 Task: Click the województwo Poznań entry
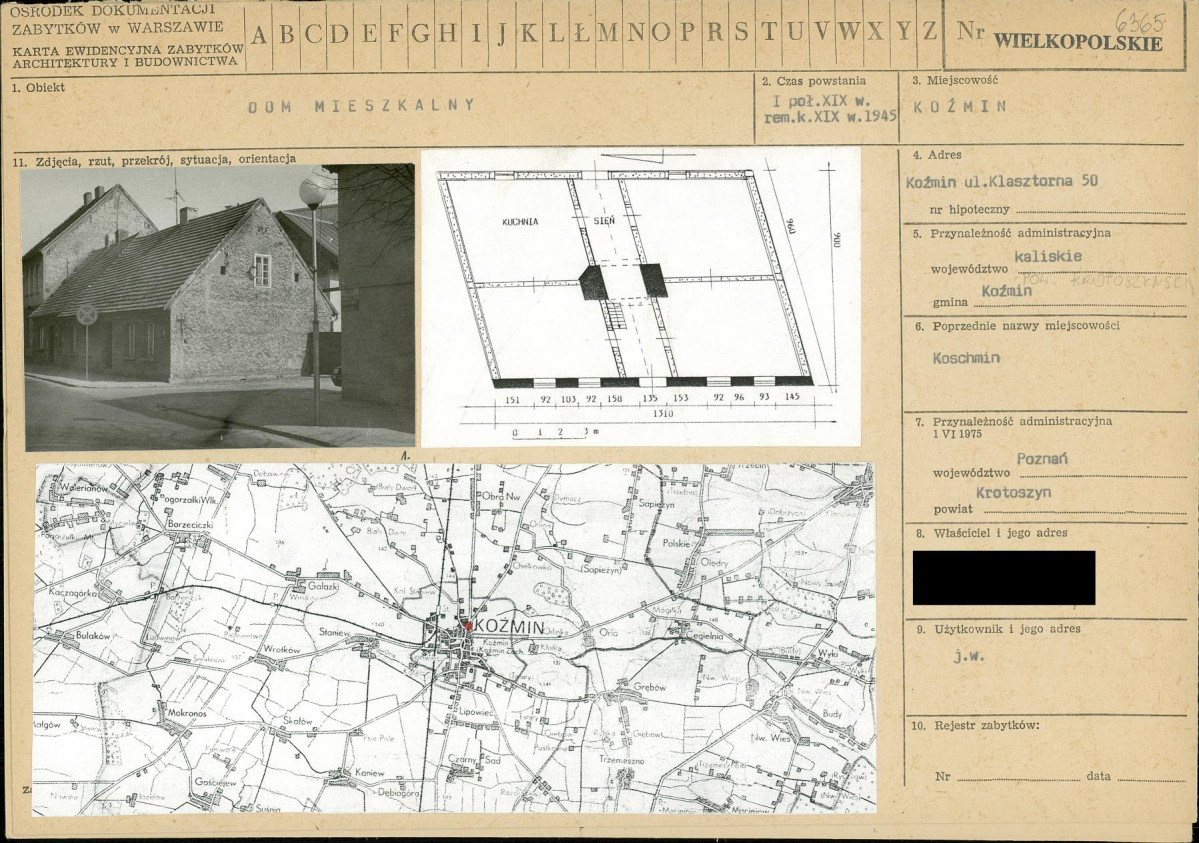[1041, 459]
